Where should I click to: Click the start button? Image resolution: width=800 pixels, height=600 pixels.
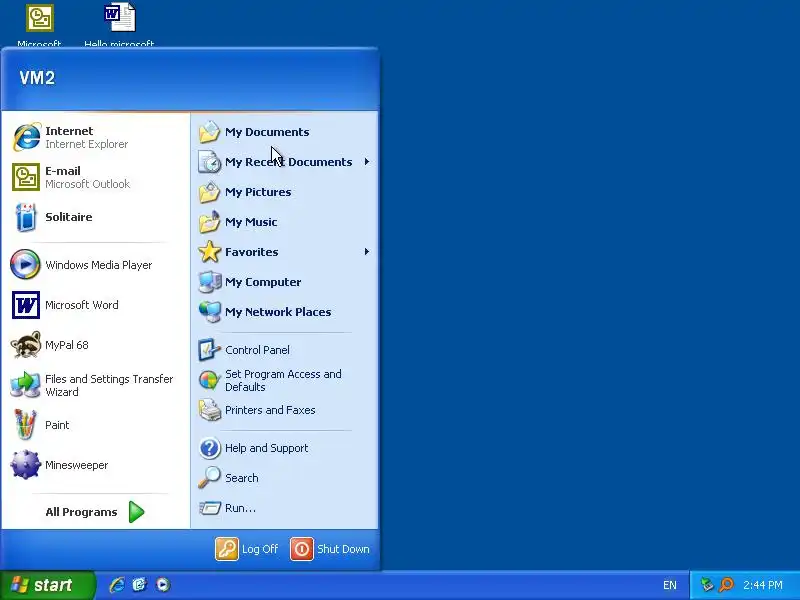click(47, 585)
